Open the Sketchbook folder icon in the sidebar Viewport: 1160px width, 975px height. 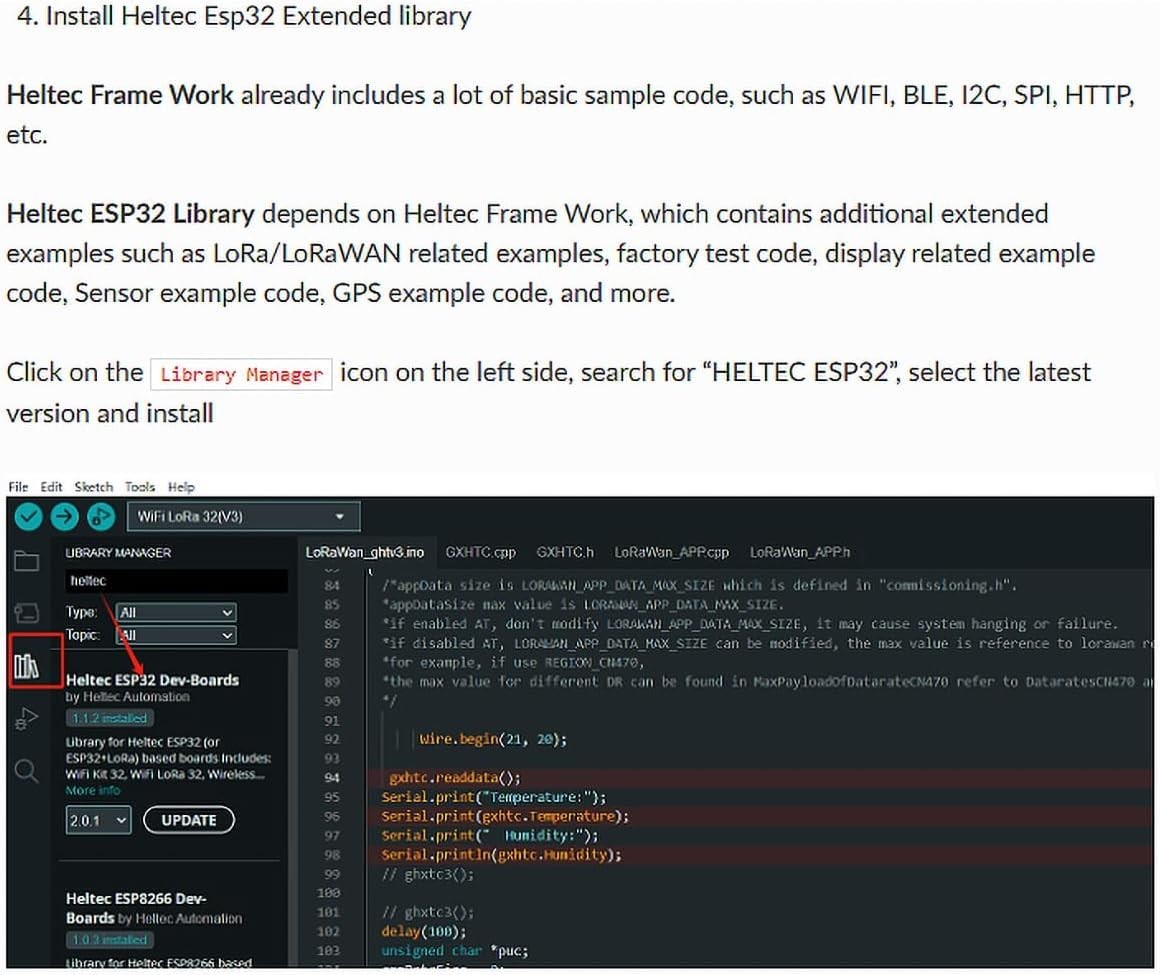pos(27,561)
